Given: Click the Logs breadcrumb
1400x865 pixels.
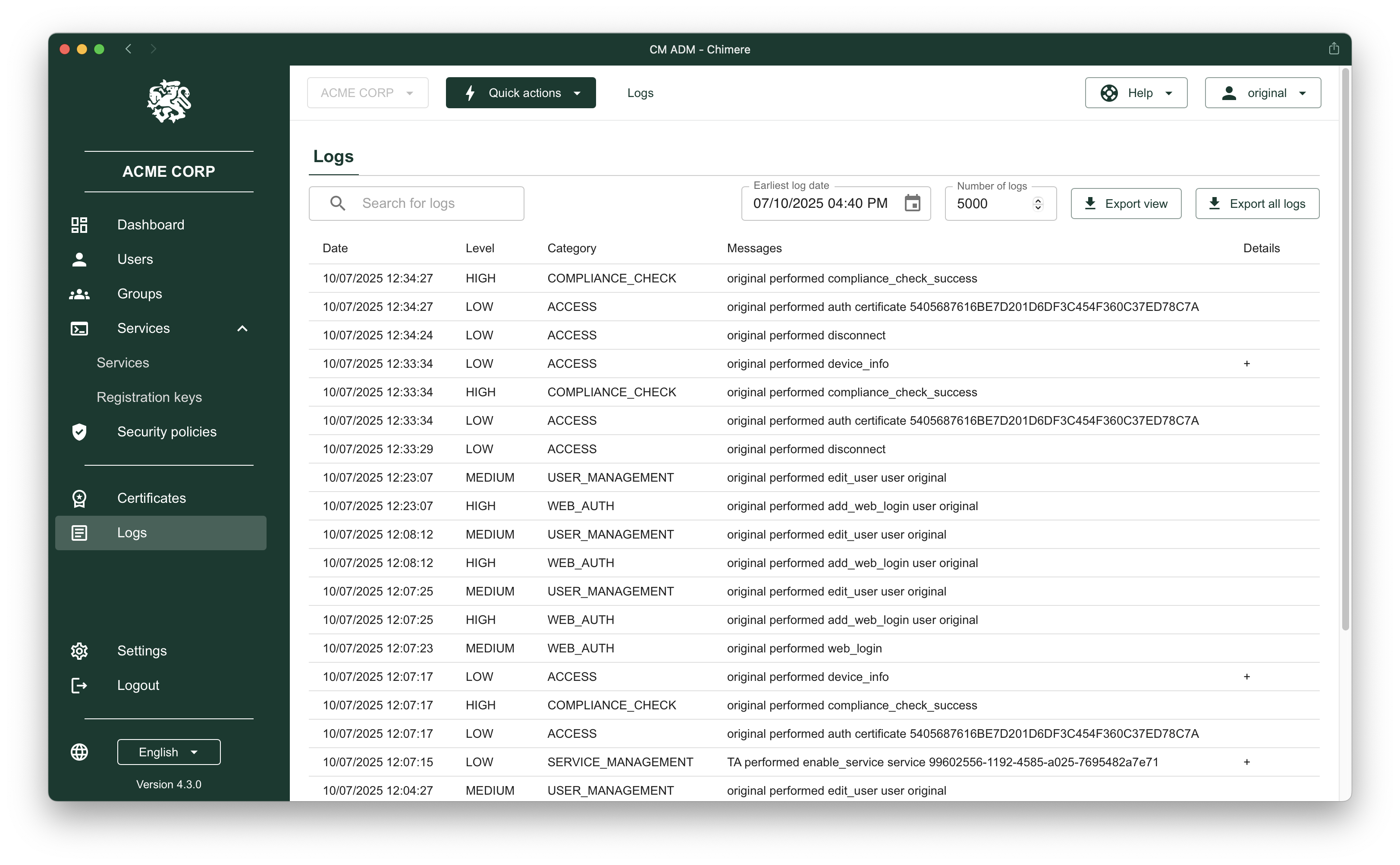Looking at the screenshot, I should click(x=640, y=93).
